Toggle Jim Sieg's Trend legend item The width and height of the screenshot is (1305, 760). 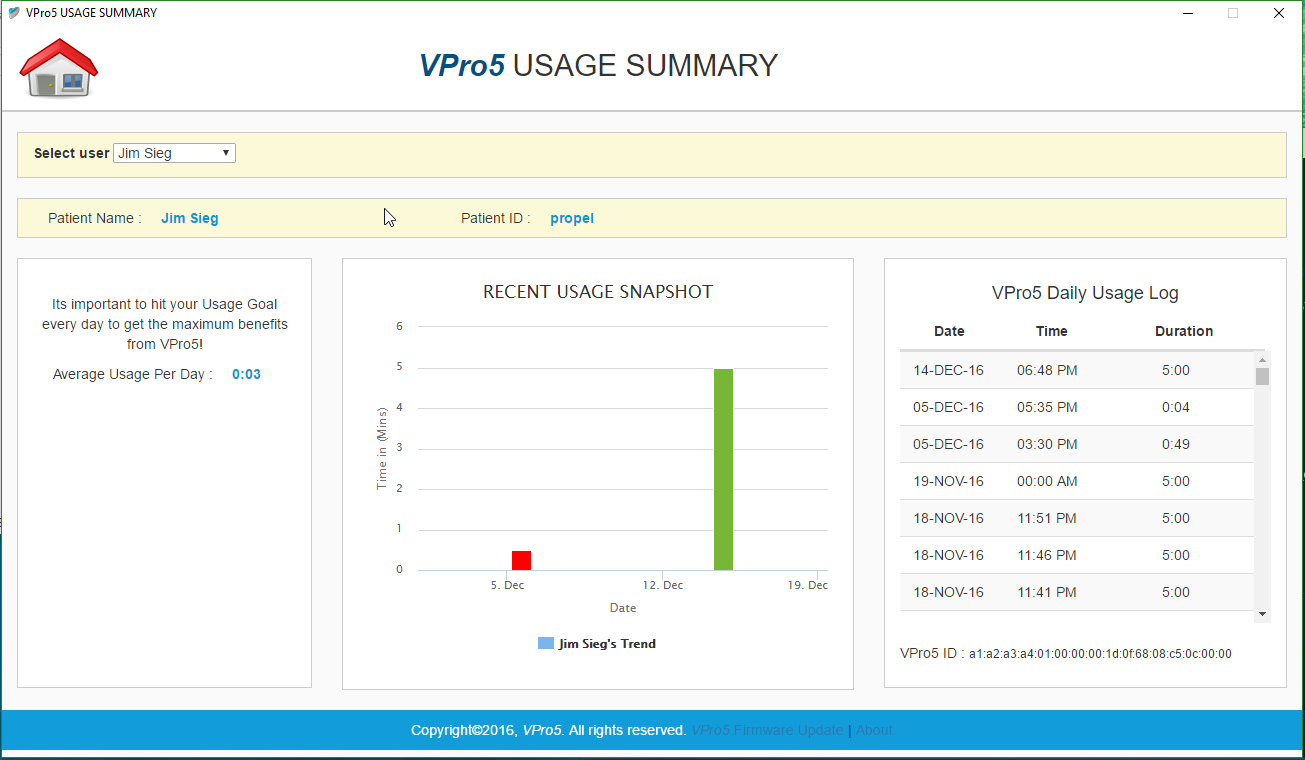point(597,644)
